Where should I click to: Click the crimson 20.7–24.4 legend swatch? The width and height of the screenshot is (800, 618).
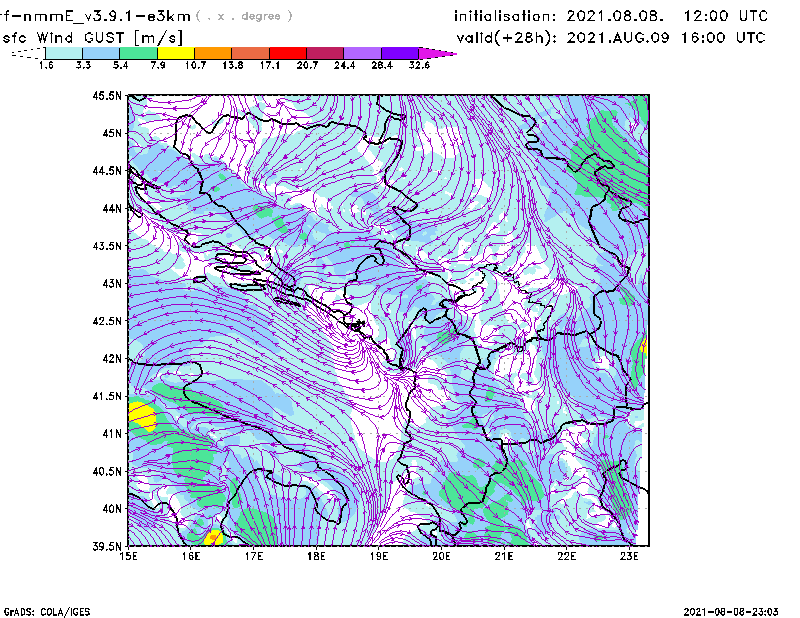click(x=325, y=53)
